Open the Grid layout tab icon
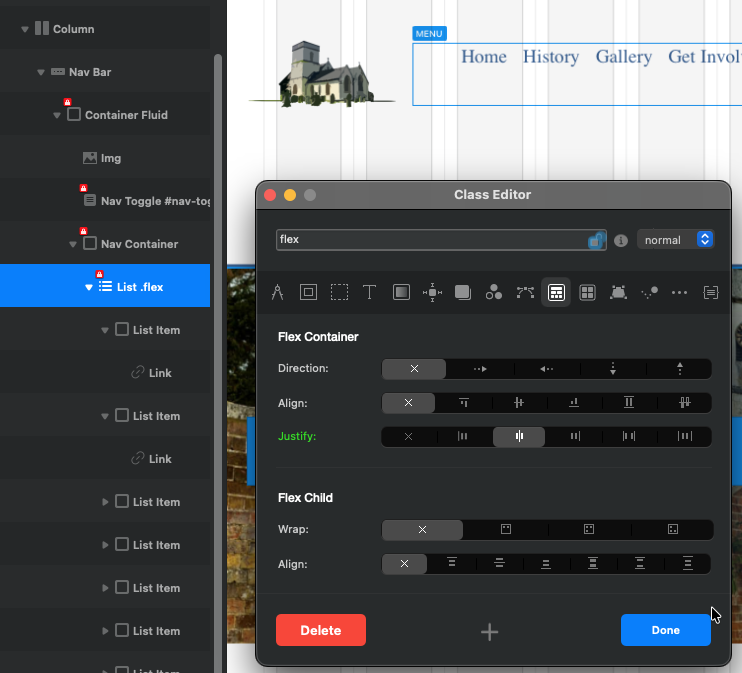This screenshot has width=742, height=673. pyautogui.click(x=587, y=292)
